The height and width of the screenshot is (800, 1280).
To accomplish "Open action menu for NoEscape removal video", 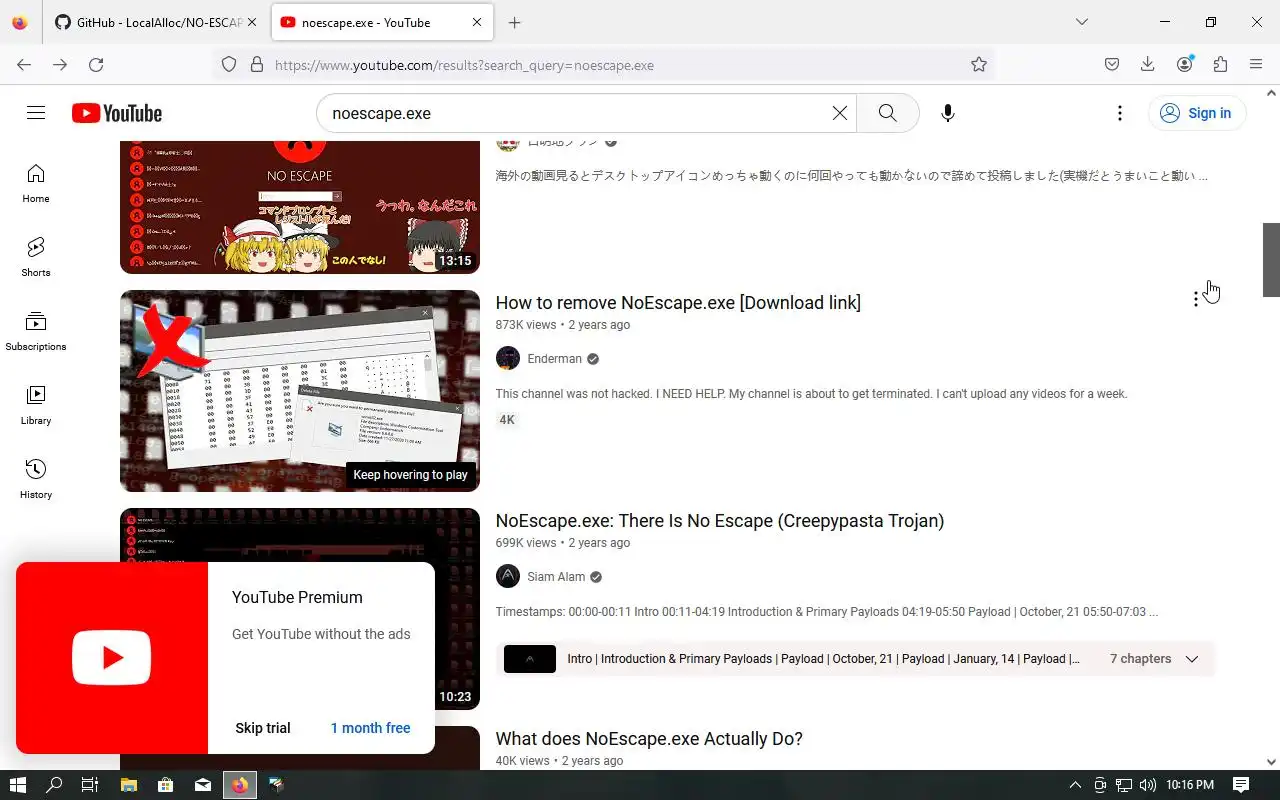I will coord(1196,299).
